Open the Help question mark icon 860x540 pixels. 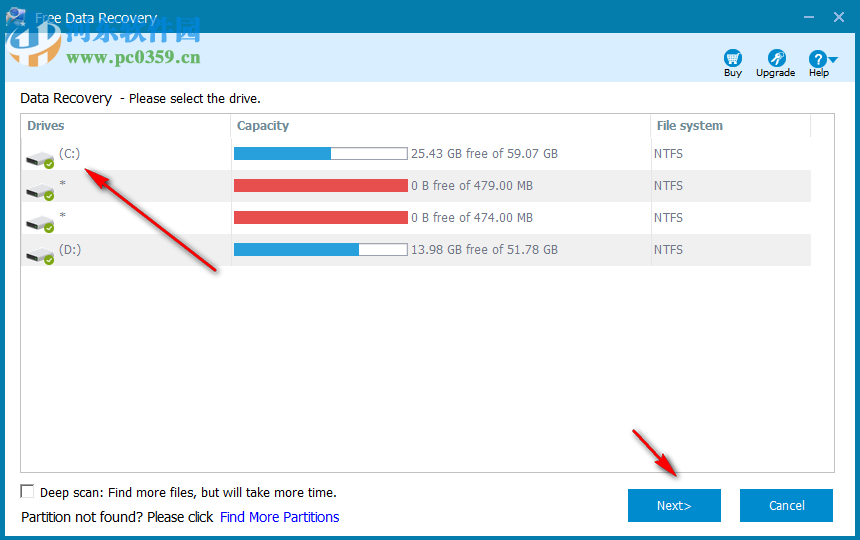tap(817, 59)
